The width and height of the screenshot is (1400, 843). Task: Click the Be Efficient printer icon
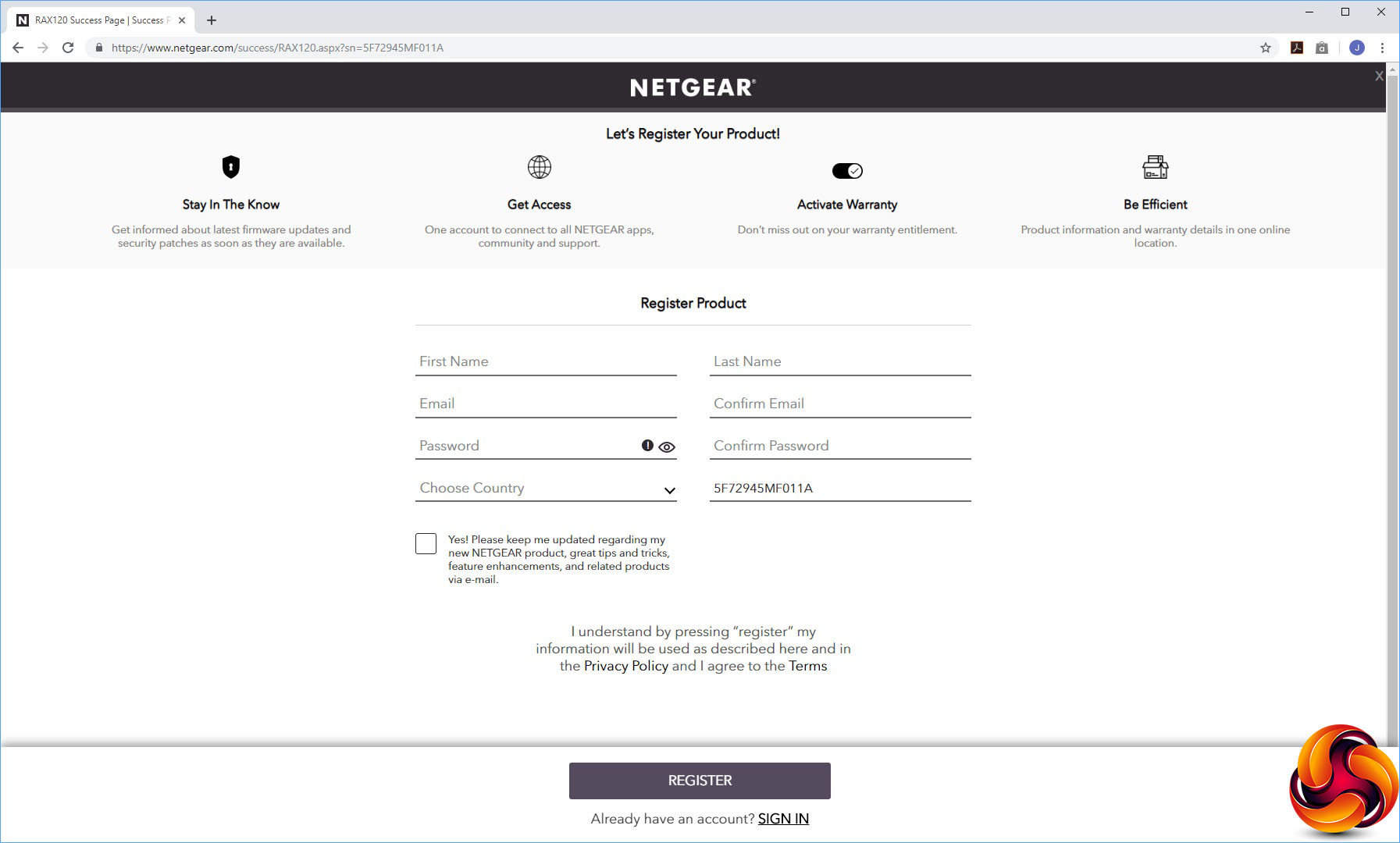click(x=1156, y=167)
